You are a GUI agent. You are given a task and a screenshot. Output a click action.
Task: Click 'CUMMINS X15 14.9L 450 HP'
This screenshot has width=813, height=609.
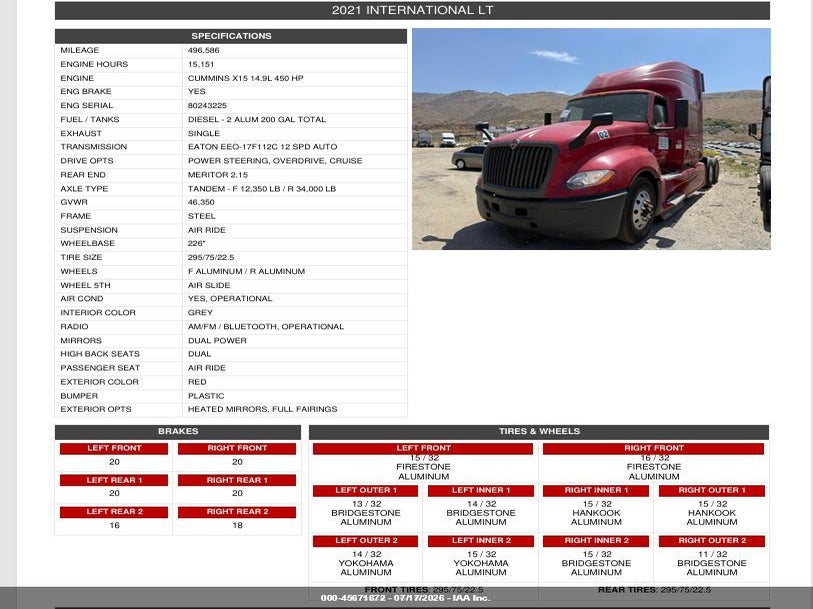pyautogui.click(x=245, y=78)
